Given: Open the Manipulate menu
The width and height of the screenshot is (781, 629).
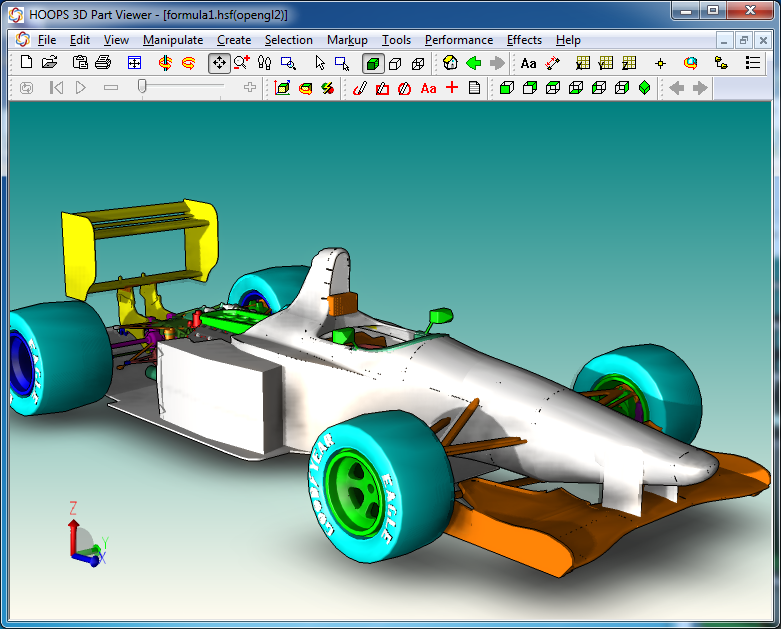Looking at the screenshot, I should tap(173, 40).
